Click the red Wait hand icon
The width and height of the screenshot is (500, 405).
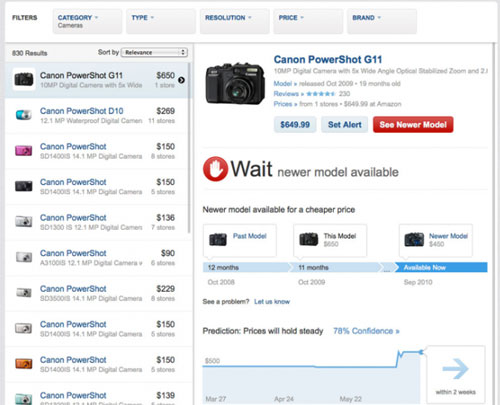[x=215, y=169]
